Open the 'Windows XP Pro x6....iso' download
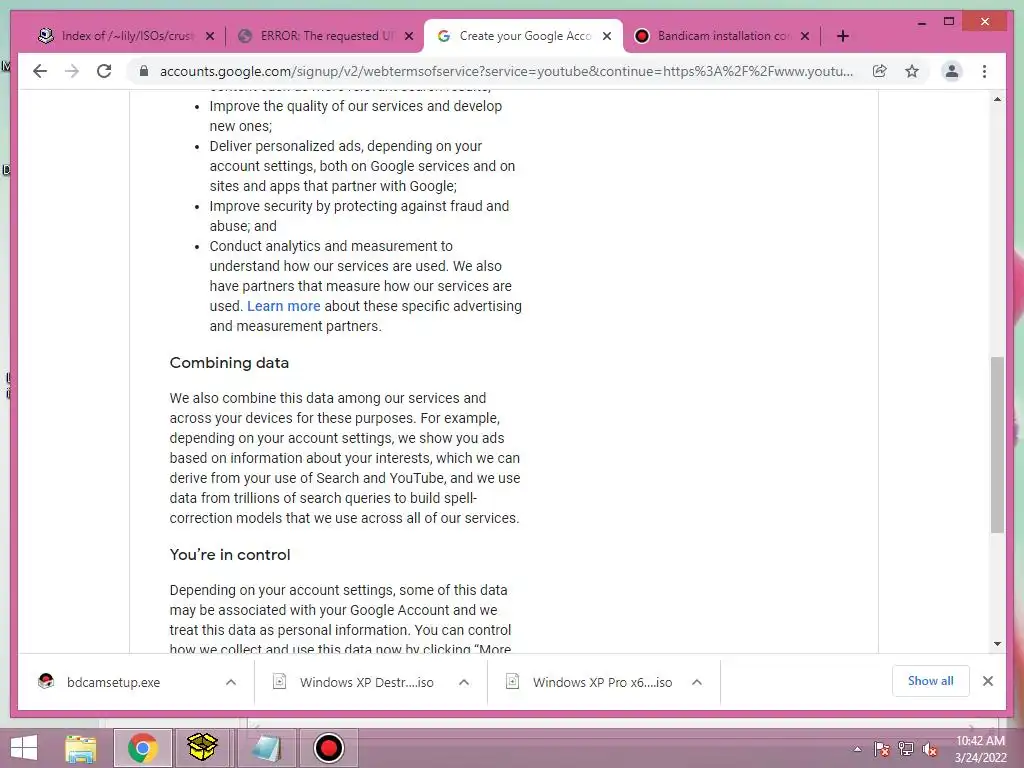 click(602, 682)
